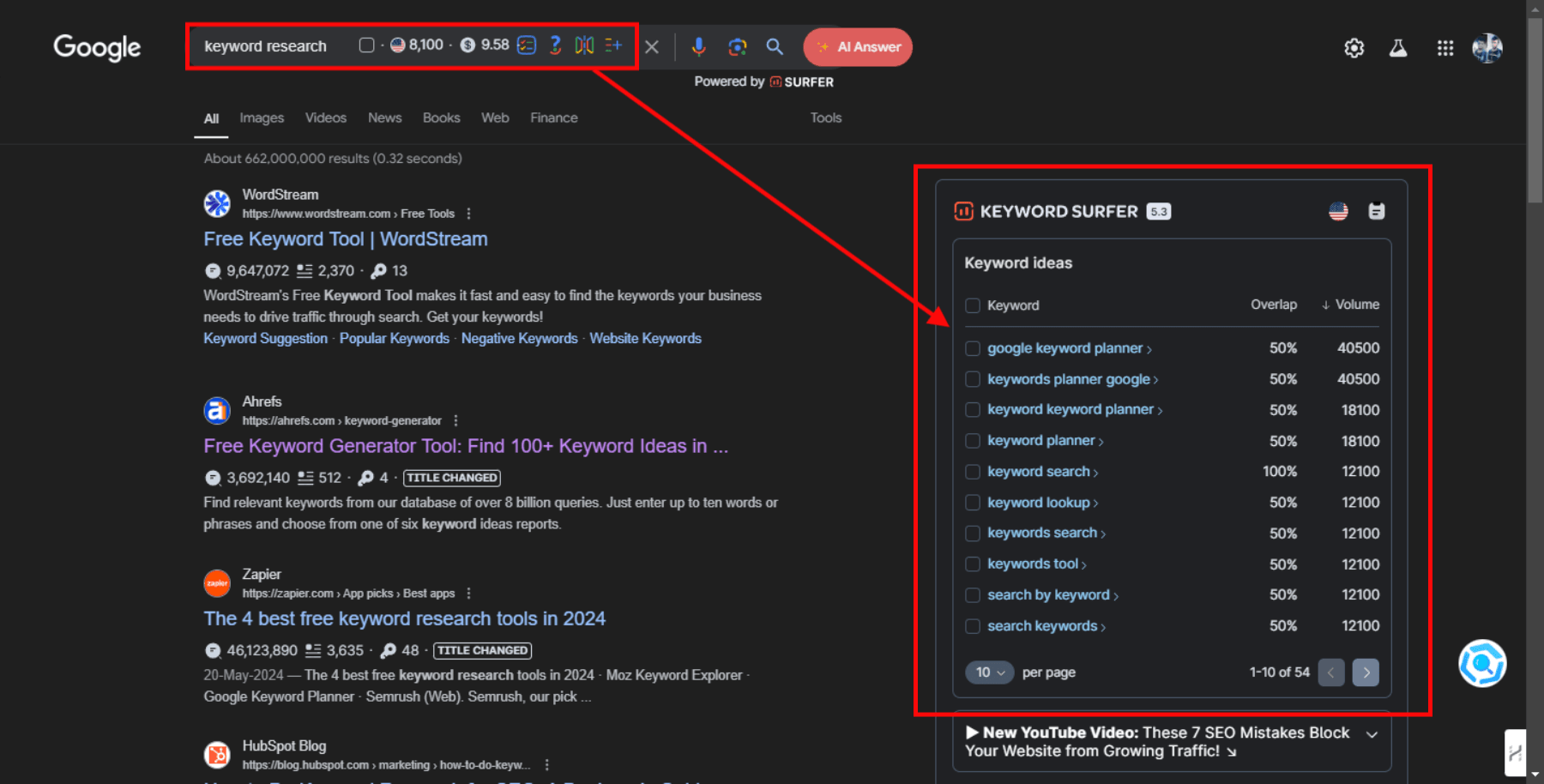The image size is (1544, 784).
Task: Open 'Free Keyword Tool | WordStream' result
Action: coord(346,239)
